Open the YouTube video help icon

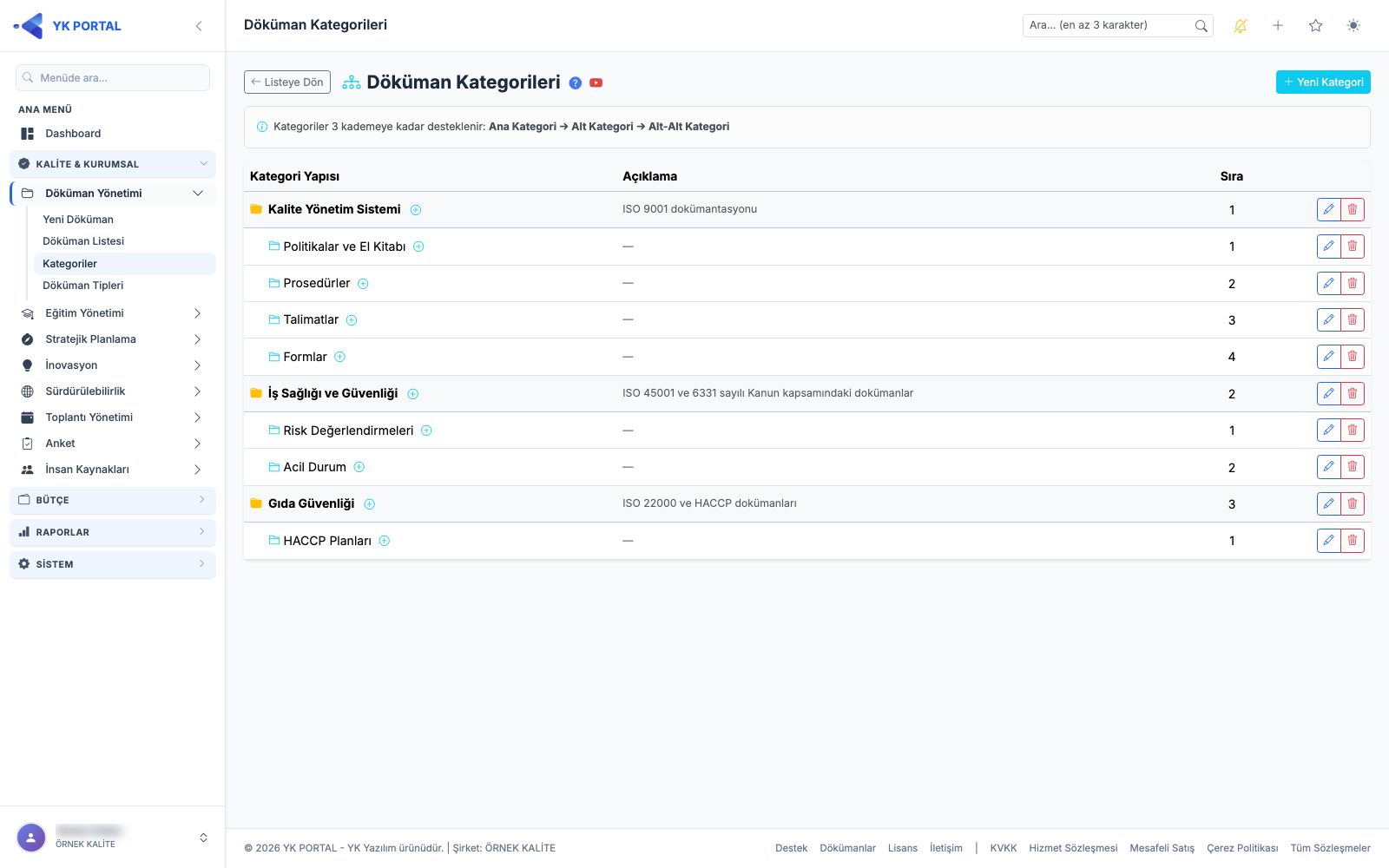pyautogui.click(x=596, y=83)
